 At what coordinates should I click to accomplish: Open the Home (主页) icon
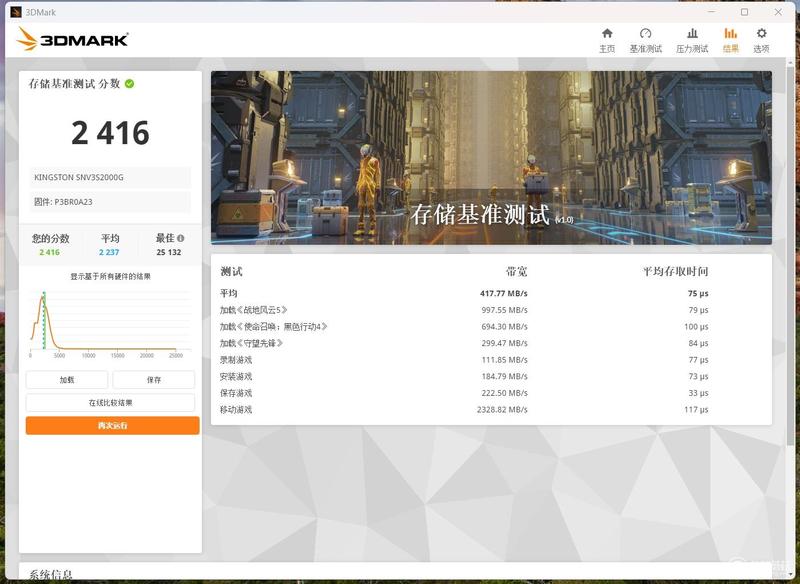(607, 34)
